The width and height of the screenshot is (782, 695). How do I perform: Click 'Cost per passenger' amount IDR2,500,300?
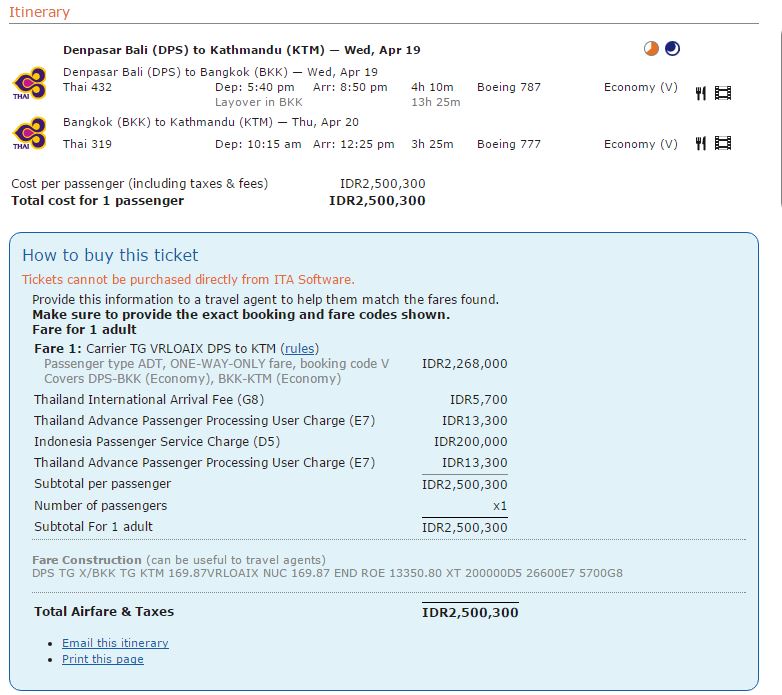[383, 184]
